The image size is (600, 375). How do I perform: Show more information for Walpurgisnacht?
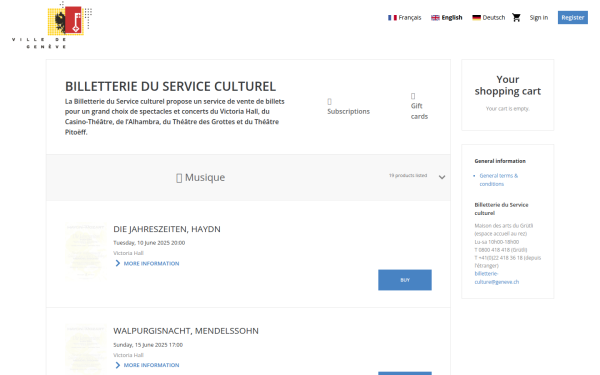pyautogui.click(x=151, y=365)
